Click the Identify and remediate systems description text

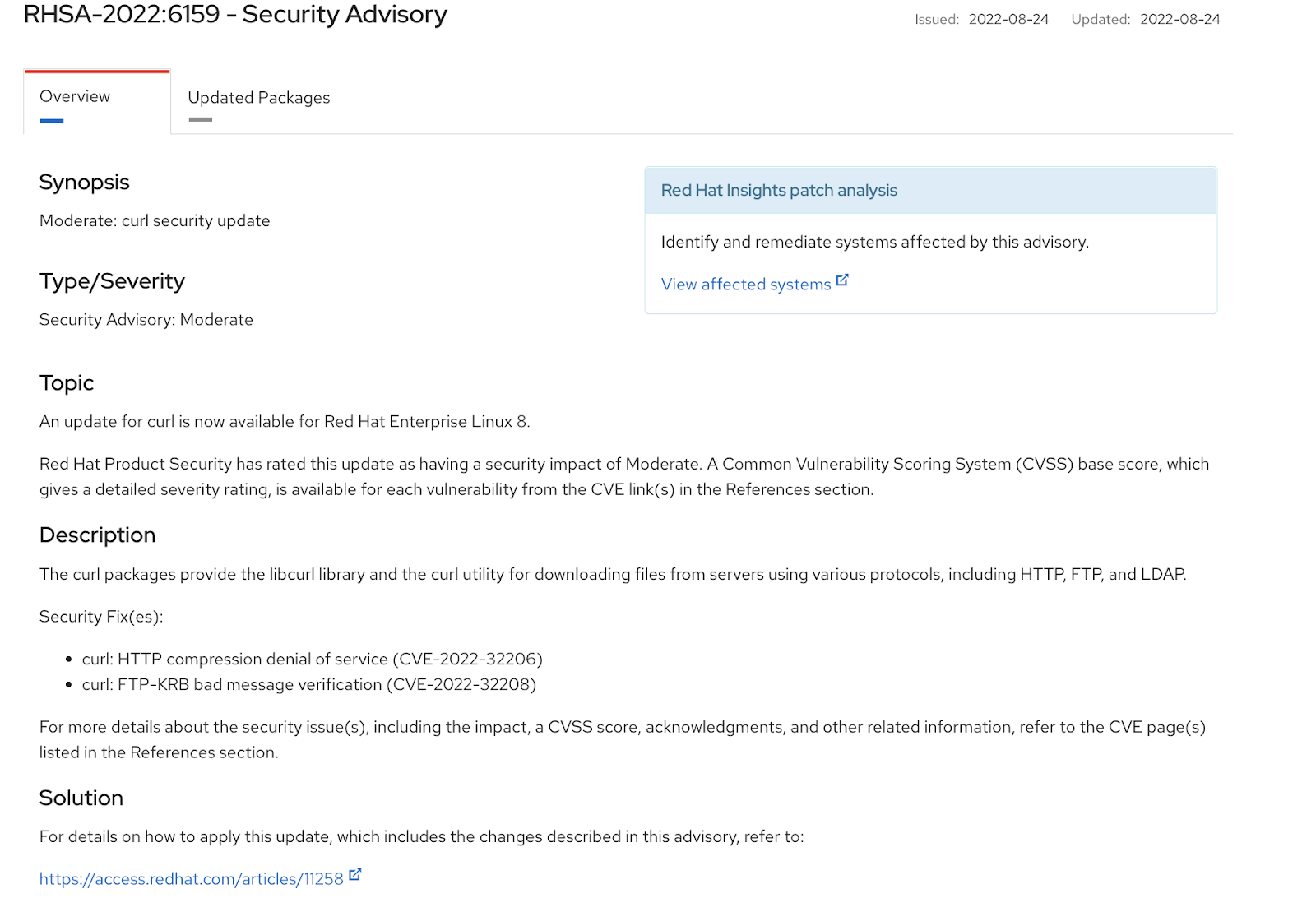point(874,242)
